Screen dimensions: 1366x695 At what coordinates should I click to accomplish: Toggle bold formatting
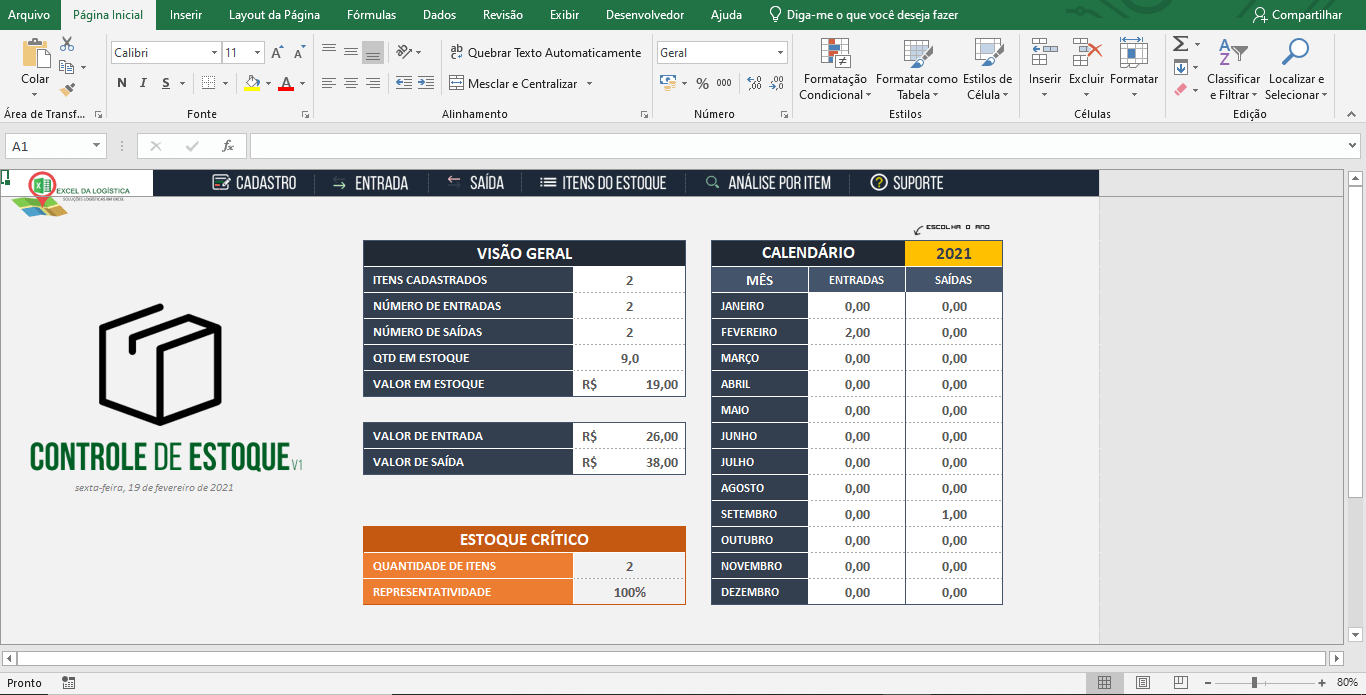point(121,84)
